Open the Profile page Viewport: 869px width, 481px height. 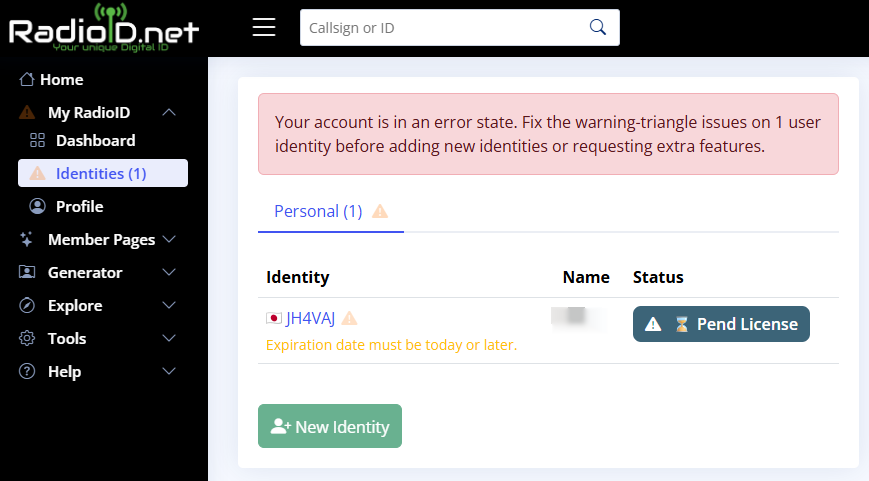tap(79, 207)
